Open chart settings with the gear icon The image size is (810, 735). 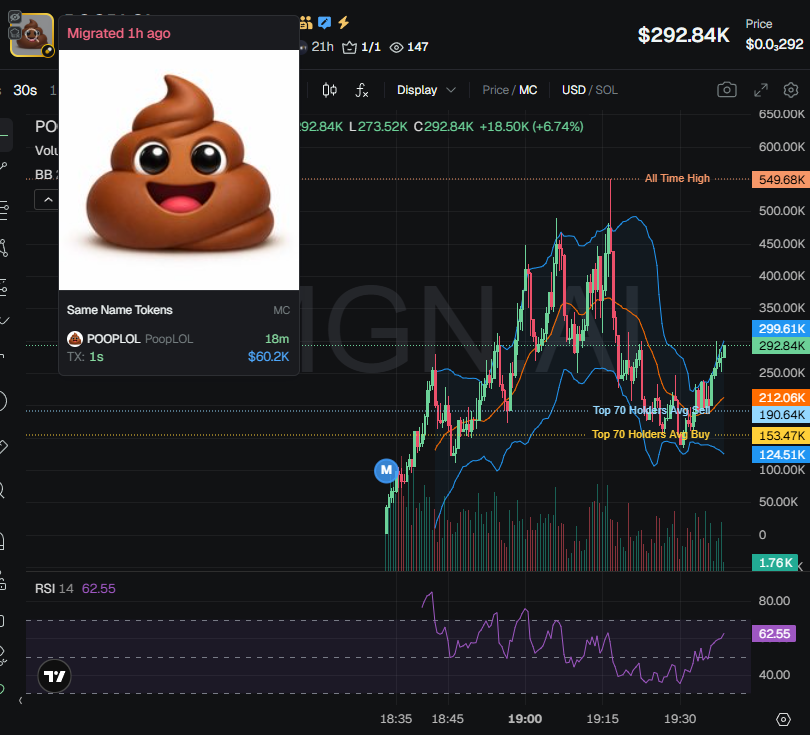[x=790, y=89]
